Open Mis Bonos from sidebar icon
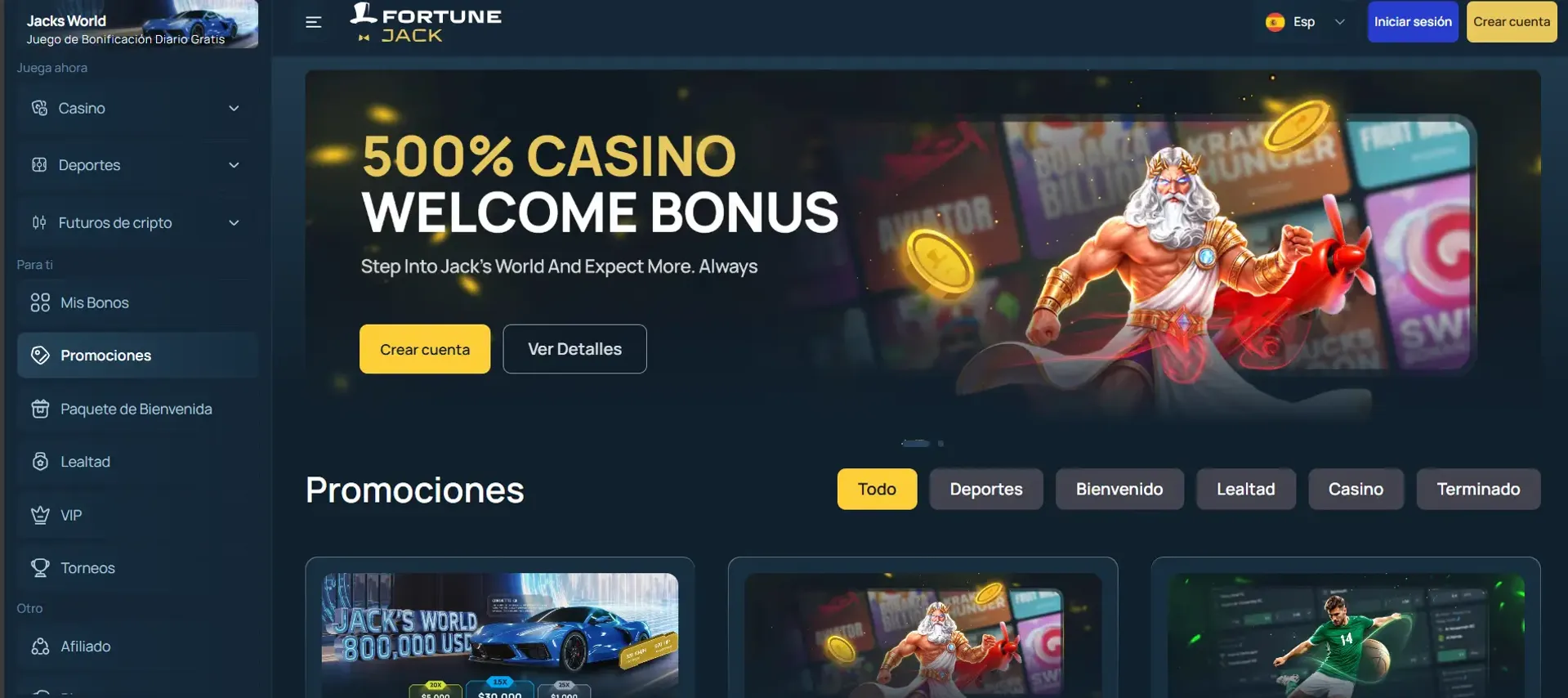The width and height of the screenshot is (1568, 698). point(40,302)
